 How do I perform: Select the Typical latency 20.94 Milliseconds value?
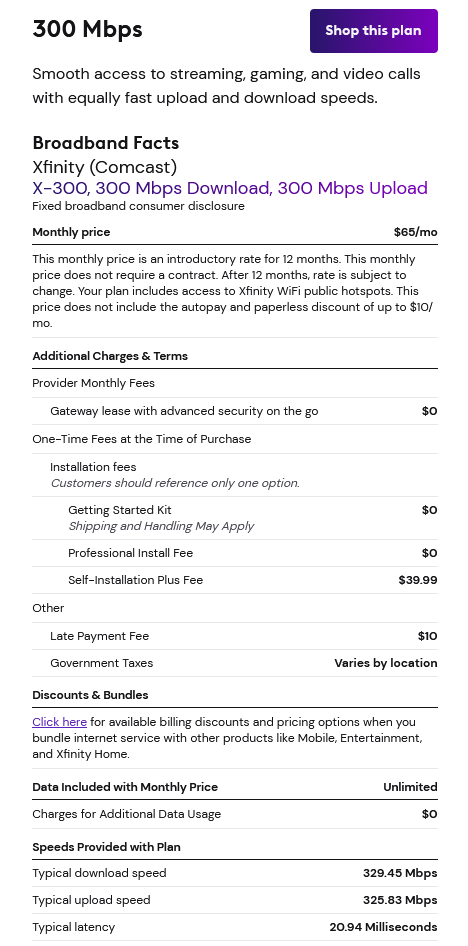[x=383, y=927]
